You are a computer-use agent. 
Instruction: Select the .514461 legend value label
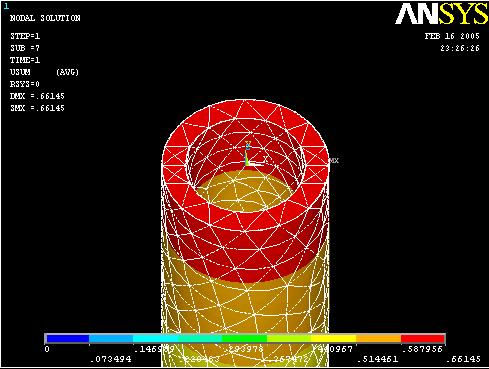tap(377, 359)
